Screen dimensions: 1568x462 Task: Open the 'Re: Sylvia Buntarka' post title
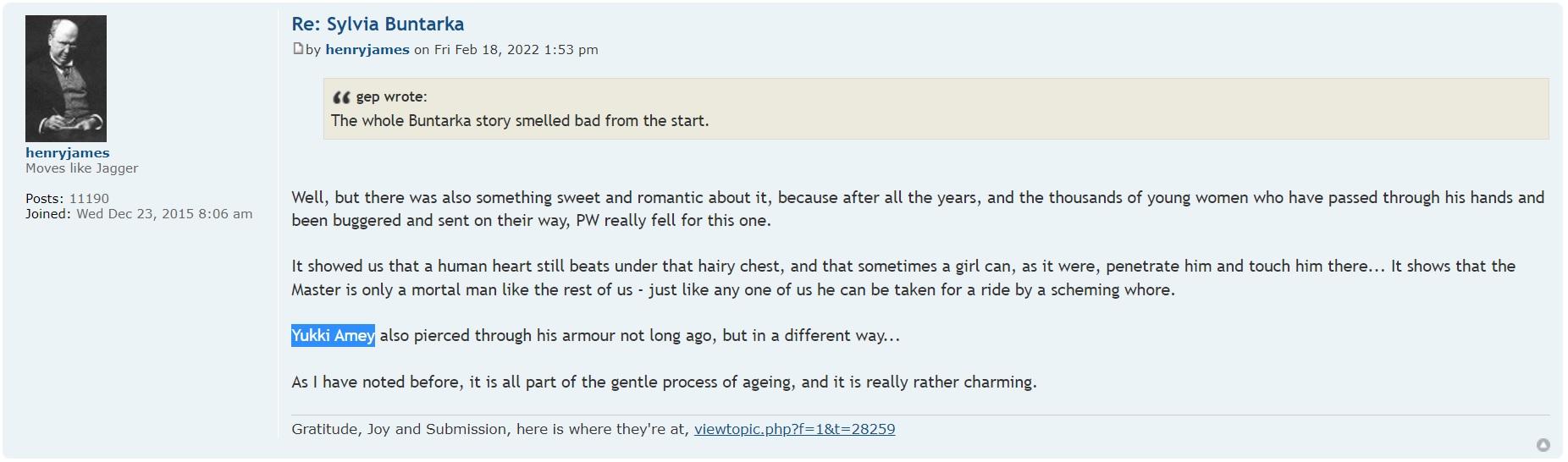(x=378, y=25)
